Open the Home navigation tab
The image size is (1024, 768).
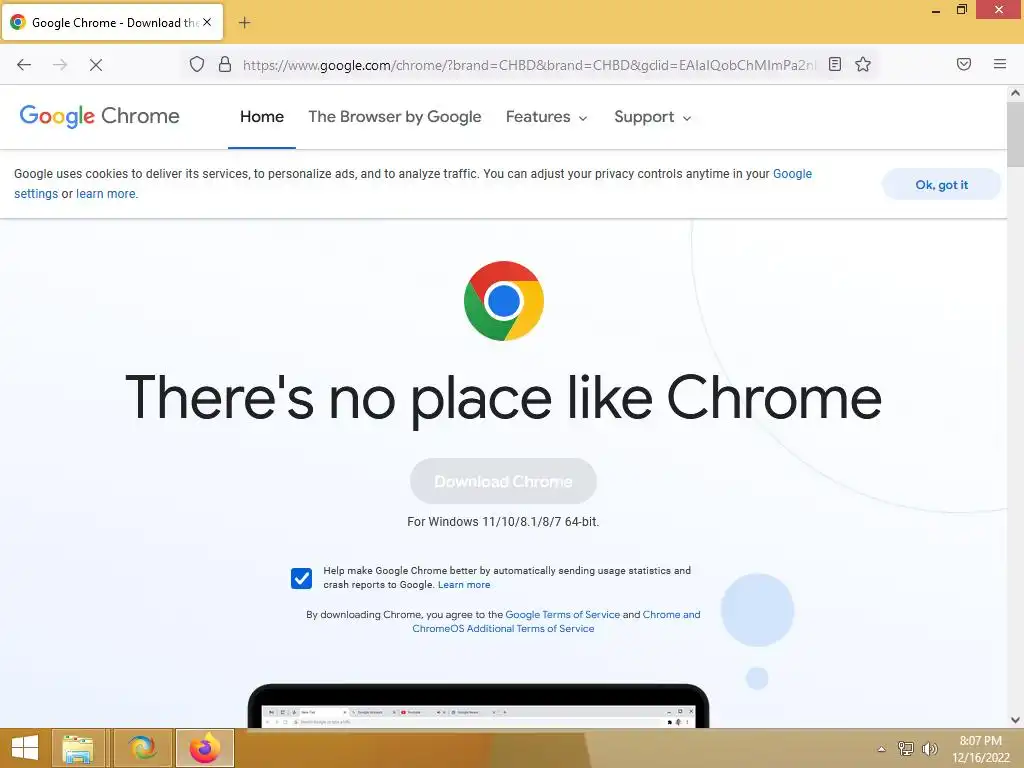tap(262, 117)
